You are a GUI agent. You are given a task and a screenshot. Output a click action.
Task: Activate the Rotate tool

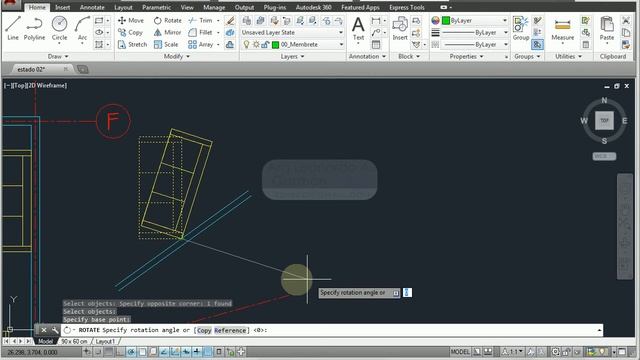point(168,20)
